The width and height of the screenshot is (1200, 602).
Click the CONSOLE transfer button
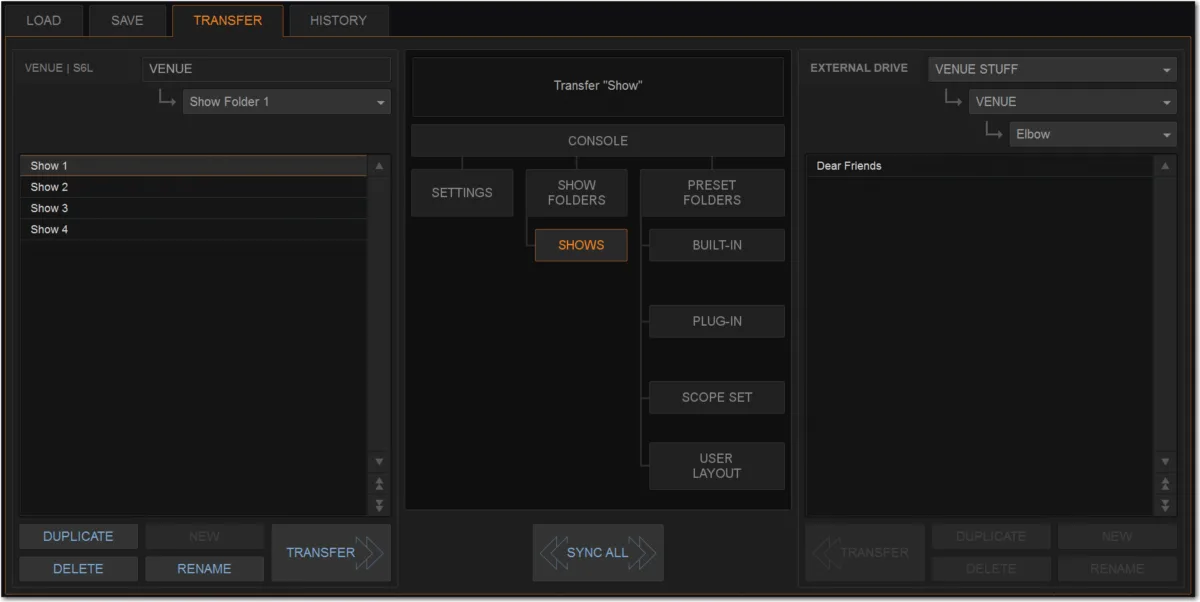[x=598, y=141]
